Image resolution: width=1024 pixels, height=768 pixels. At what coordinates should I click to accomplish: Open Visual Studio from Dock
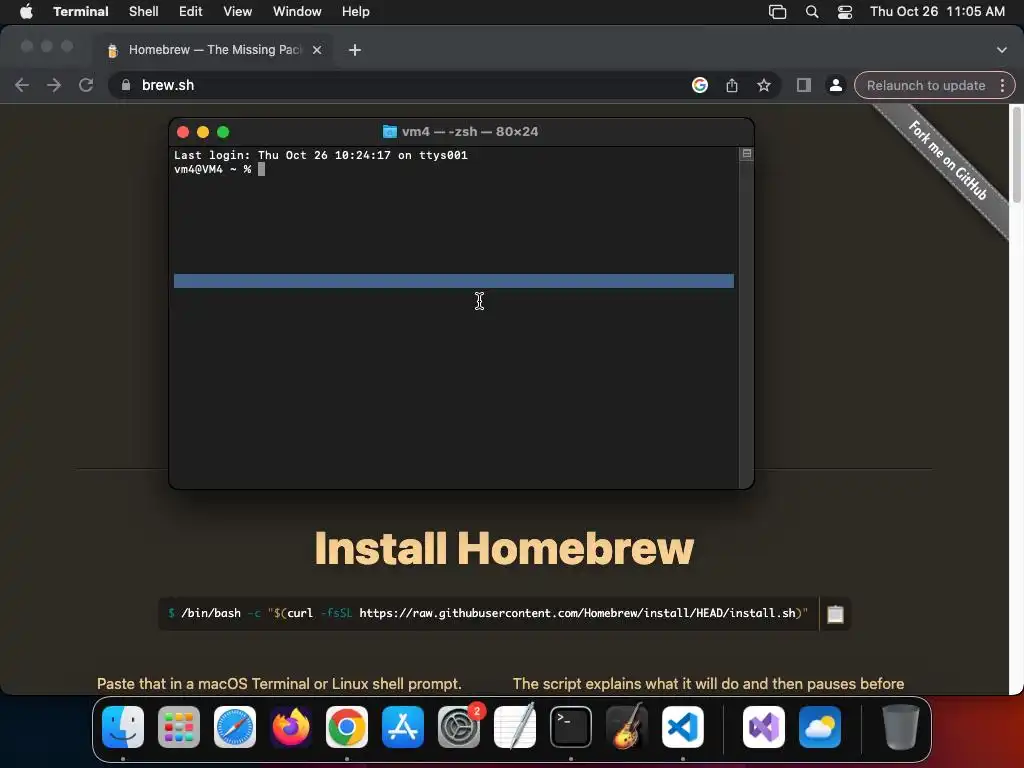pos(764,727)
